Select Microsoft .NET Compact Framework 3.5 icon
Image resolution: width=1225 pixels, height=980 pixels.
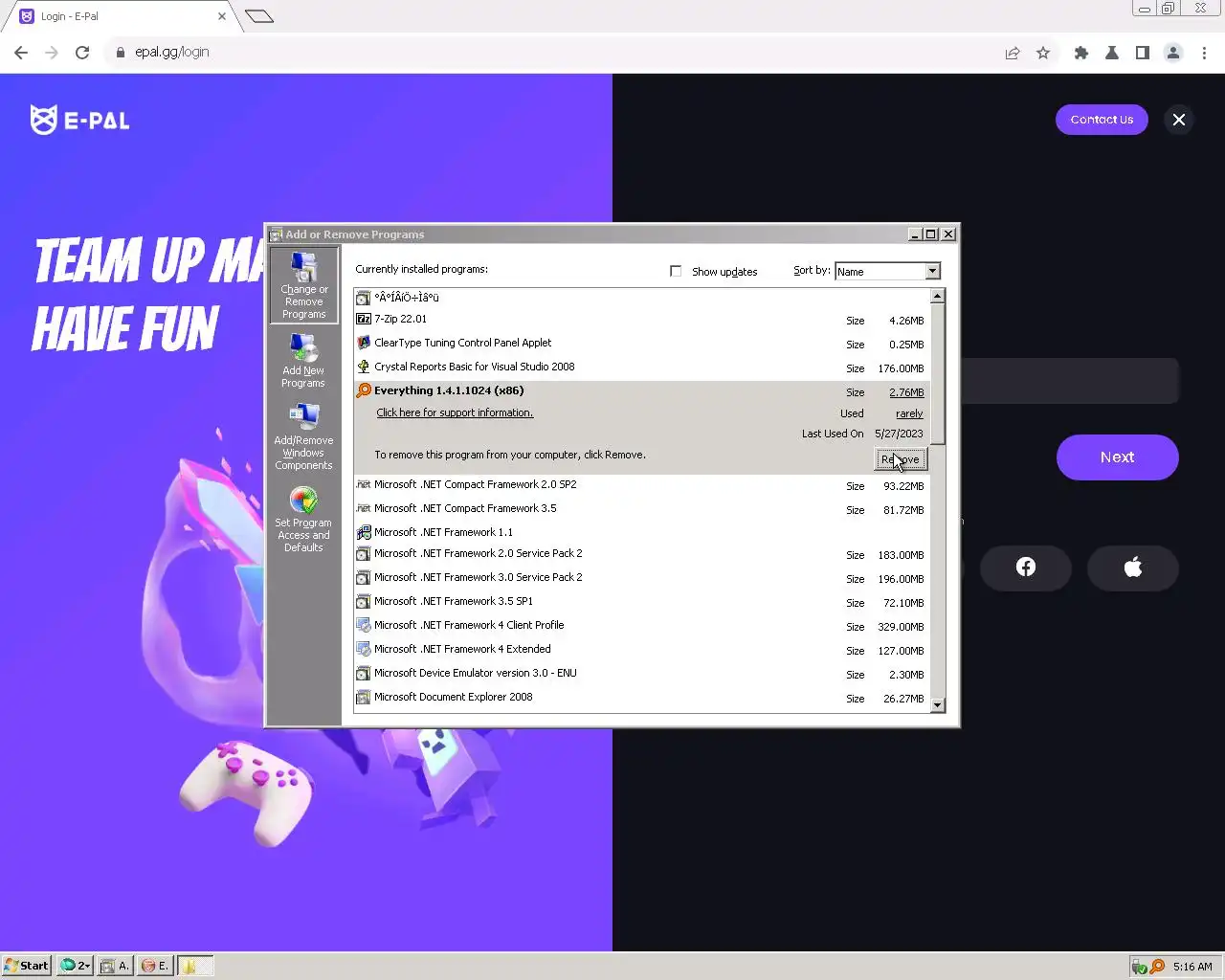tap(364, 508)
